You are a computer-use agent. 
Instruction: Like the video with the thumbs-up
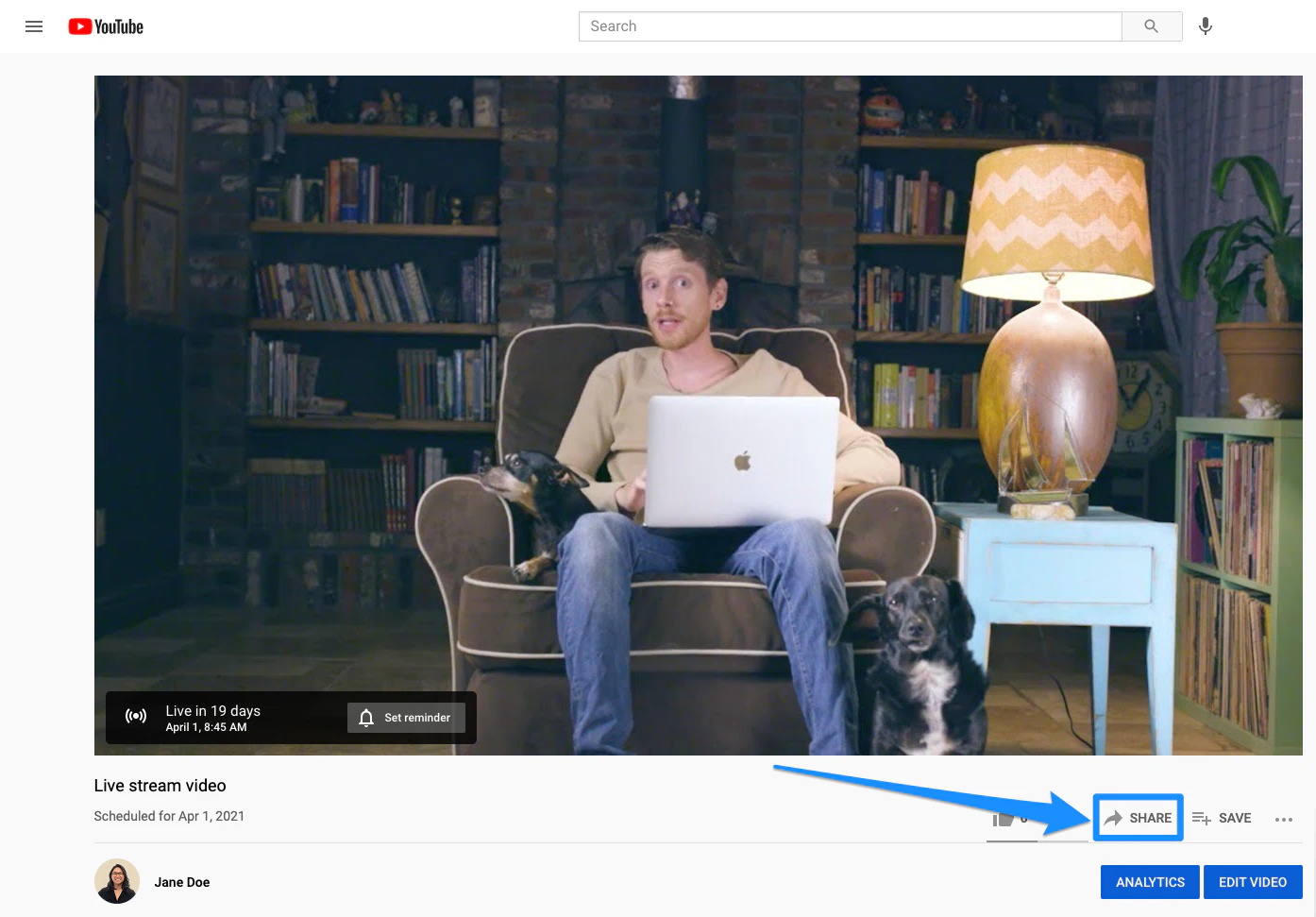tap(1004, 818)
